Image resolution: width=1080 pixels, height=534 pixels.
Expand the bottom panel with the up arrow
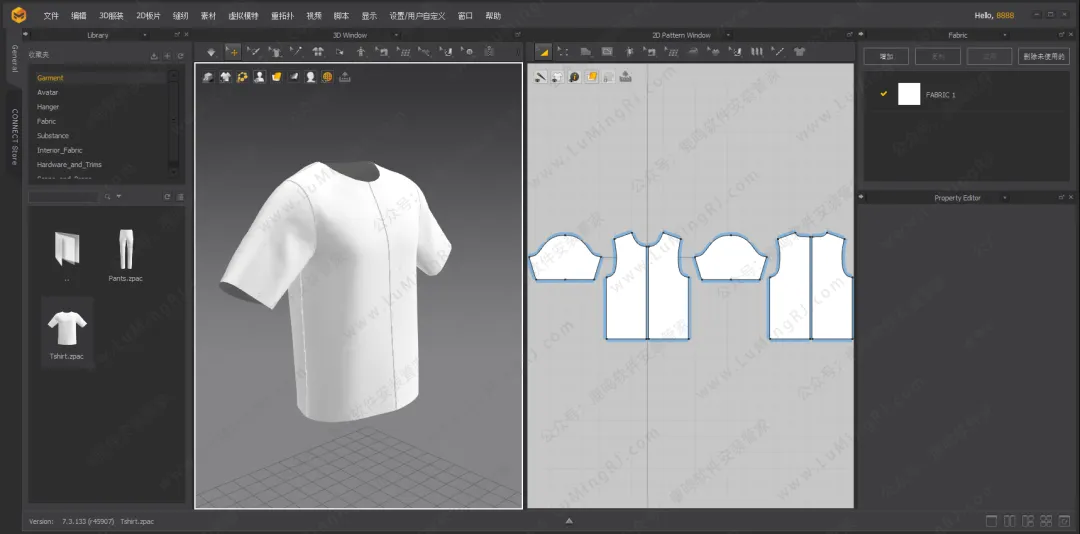[x=568, y=521]
